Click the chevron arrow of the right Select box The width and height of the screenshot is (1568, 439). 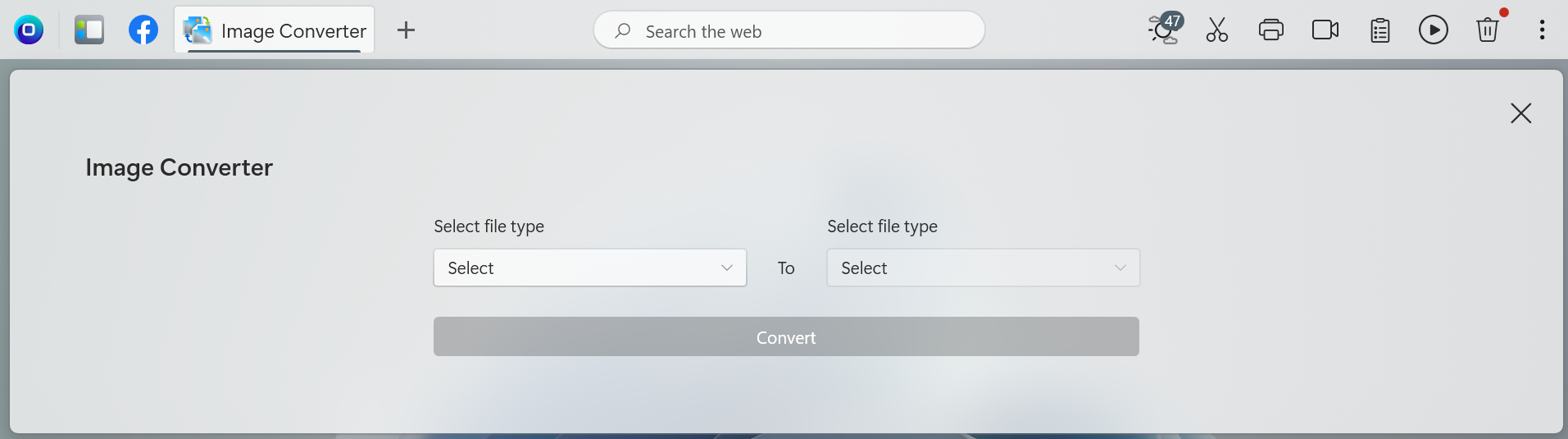point(1120,268)
